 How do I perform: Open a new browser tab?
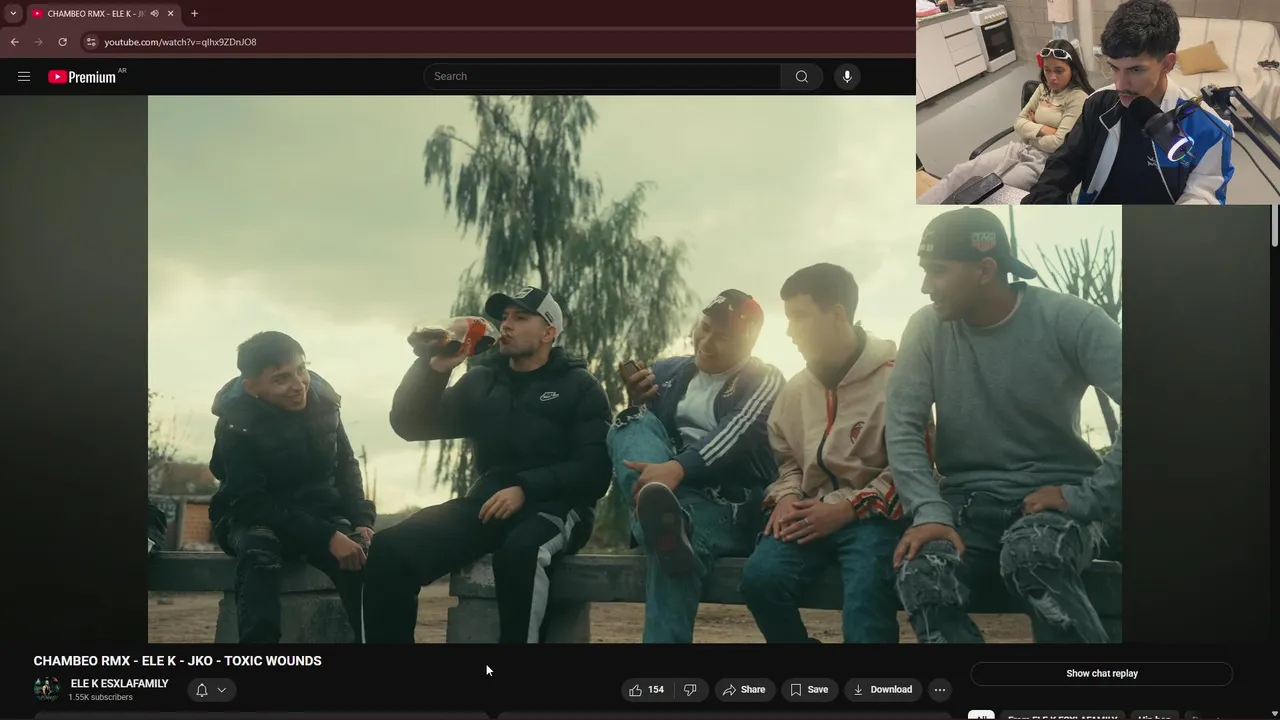tap(194, 13)
